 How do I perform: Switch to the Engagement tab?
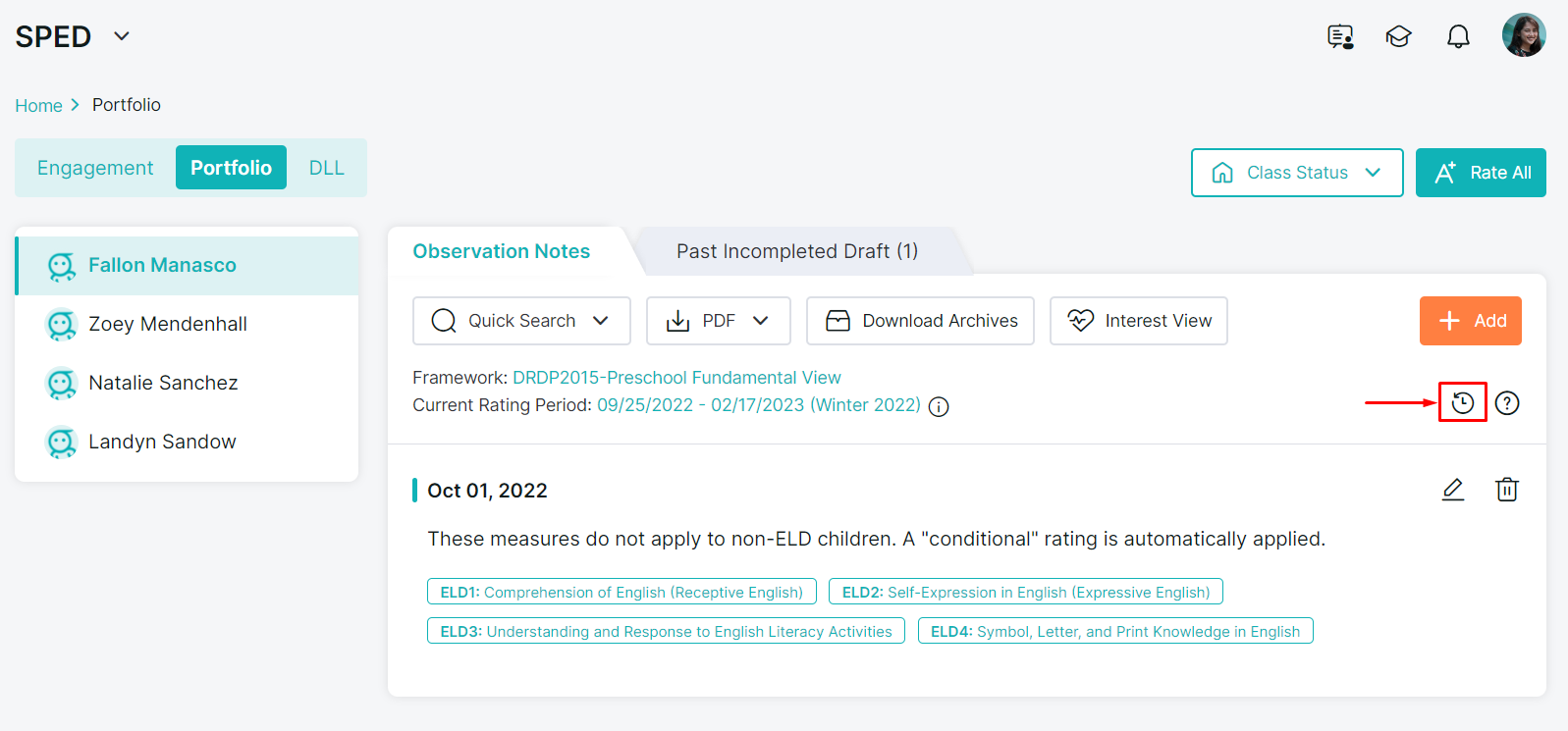(95, 168)
